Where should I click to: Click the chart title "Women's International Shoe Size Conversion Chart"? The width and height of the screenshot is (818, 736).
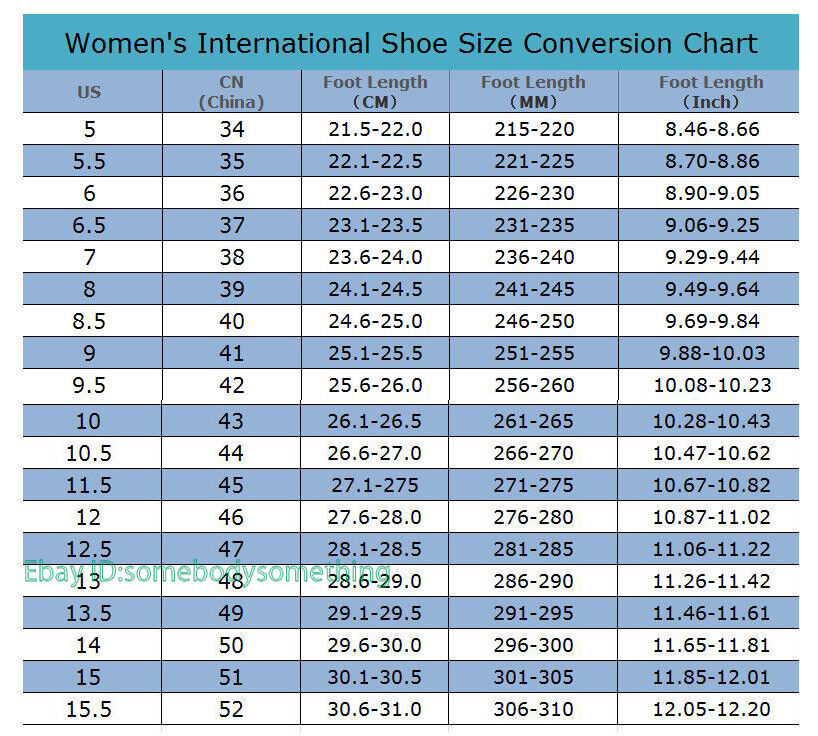click(x=411, y=43)
